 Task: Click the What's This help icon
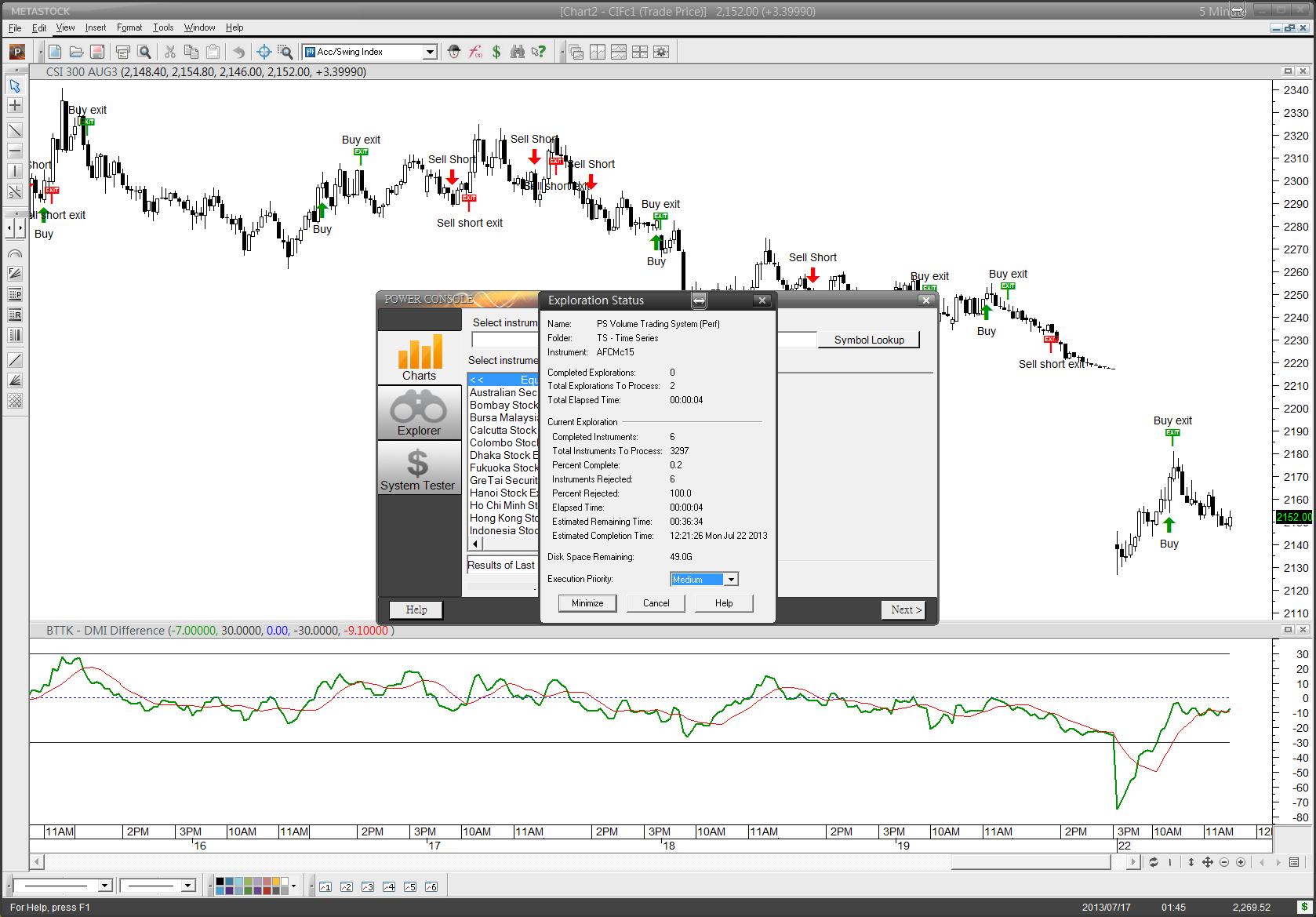point(539,52)
